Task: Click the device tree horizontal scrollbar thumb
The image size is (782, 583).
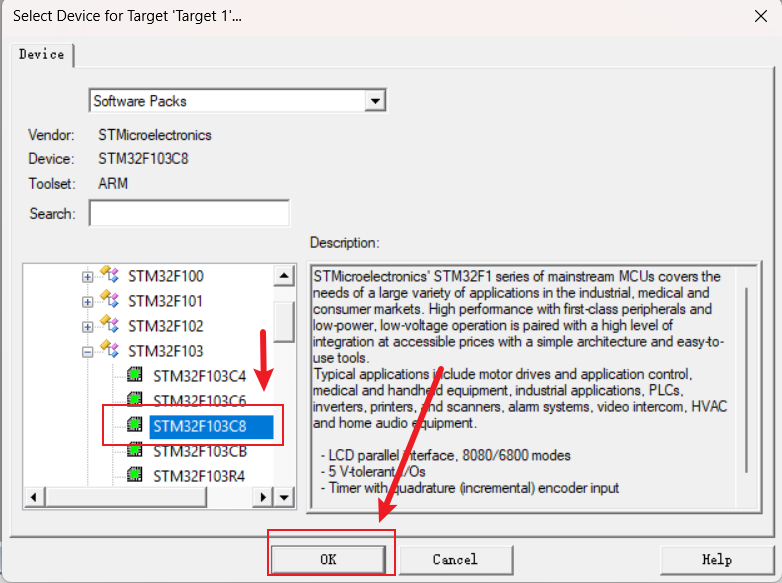Action: [x=126, y=497]
